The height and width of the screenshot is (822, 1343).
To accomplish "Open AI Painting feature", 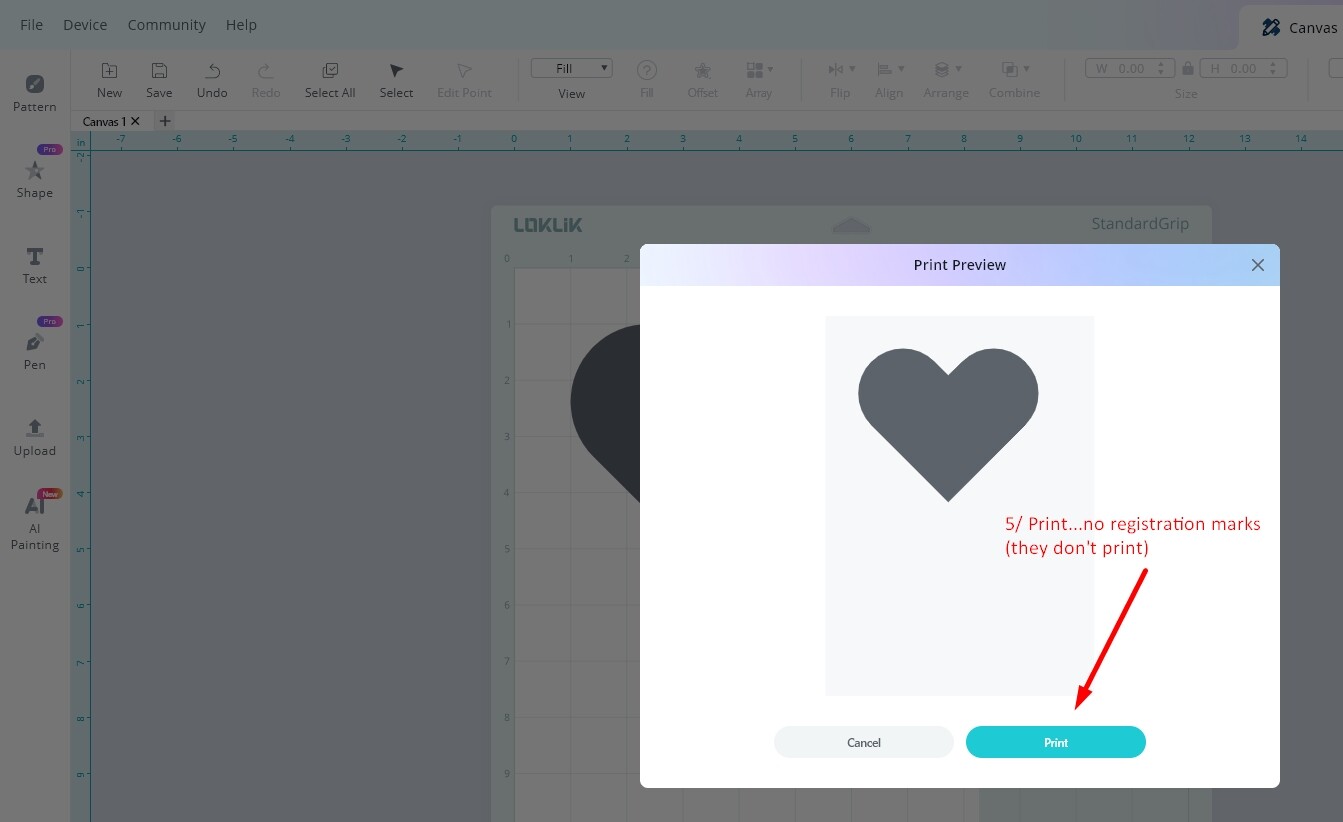I will [34, 523].
